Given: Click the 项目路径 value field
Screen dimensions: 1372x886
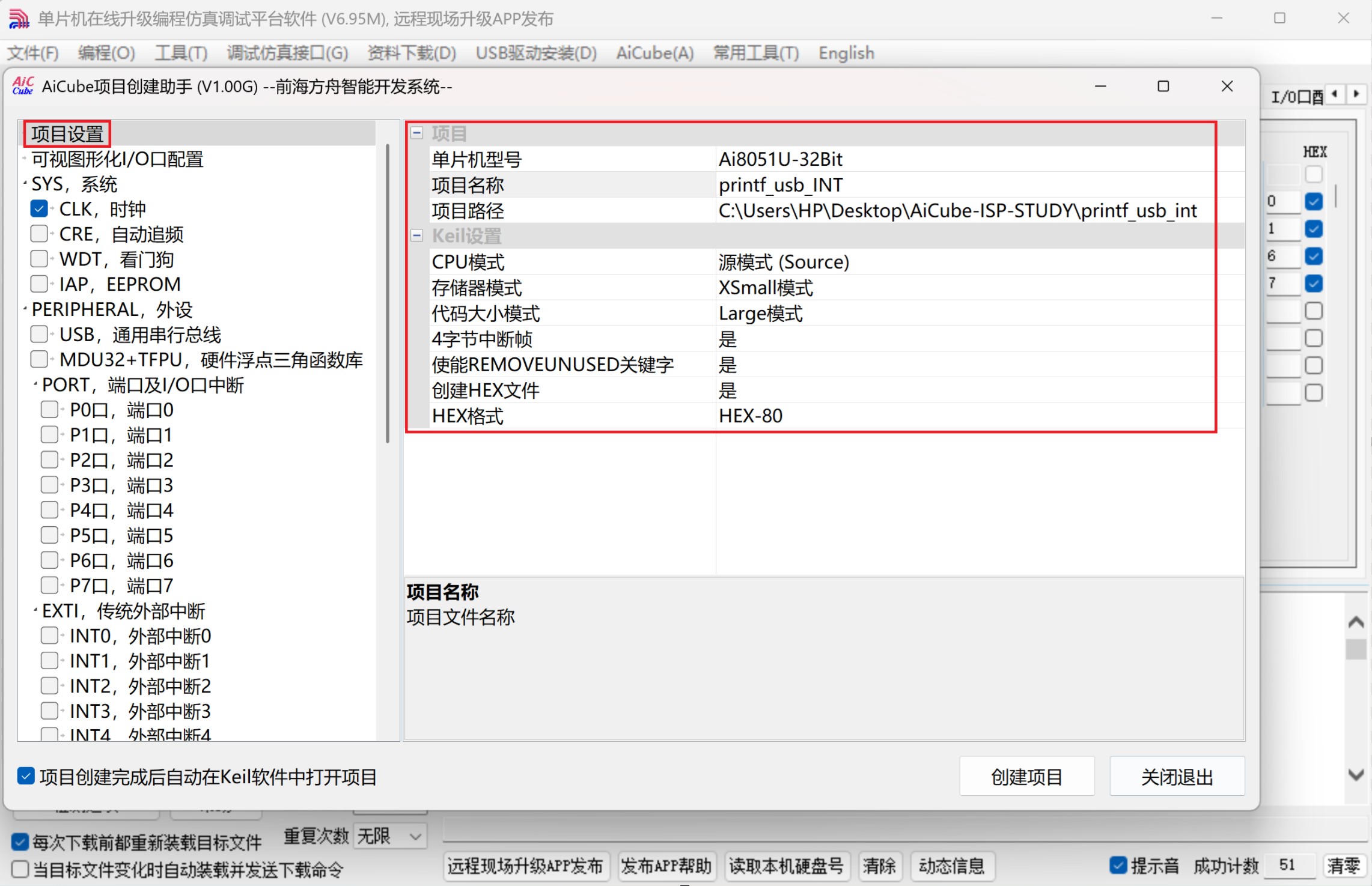Looking at the screenshot, I should [979, 210].
